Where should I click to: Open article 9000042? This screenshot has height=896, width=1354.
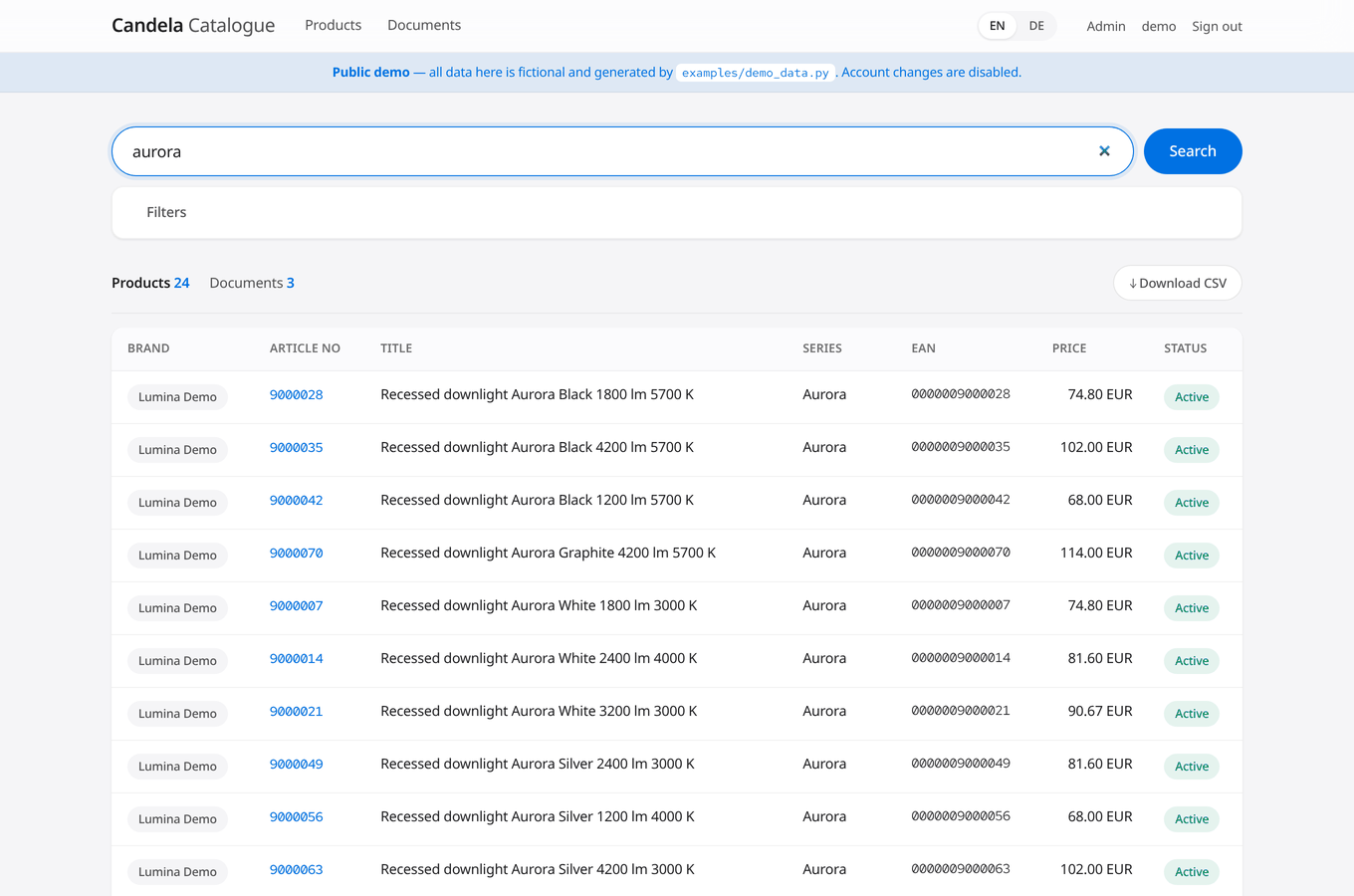pos(296,501)
